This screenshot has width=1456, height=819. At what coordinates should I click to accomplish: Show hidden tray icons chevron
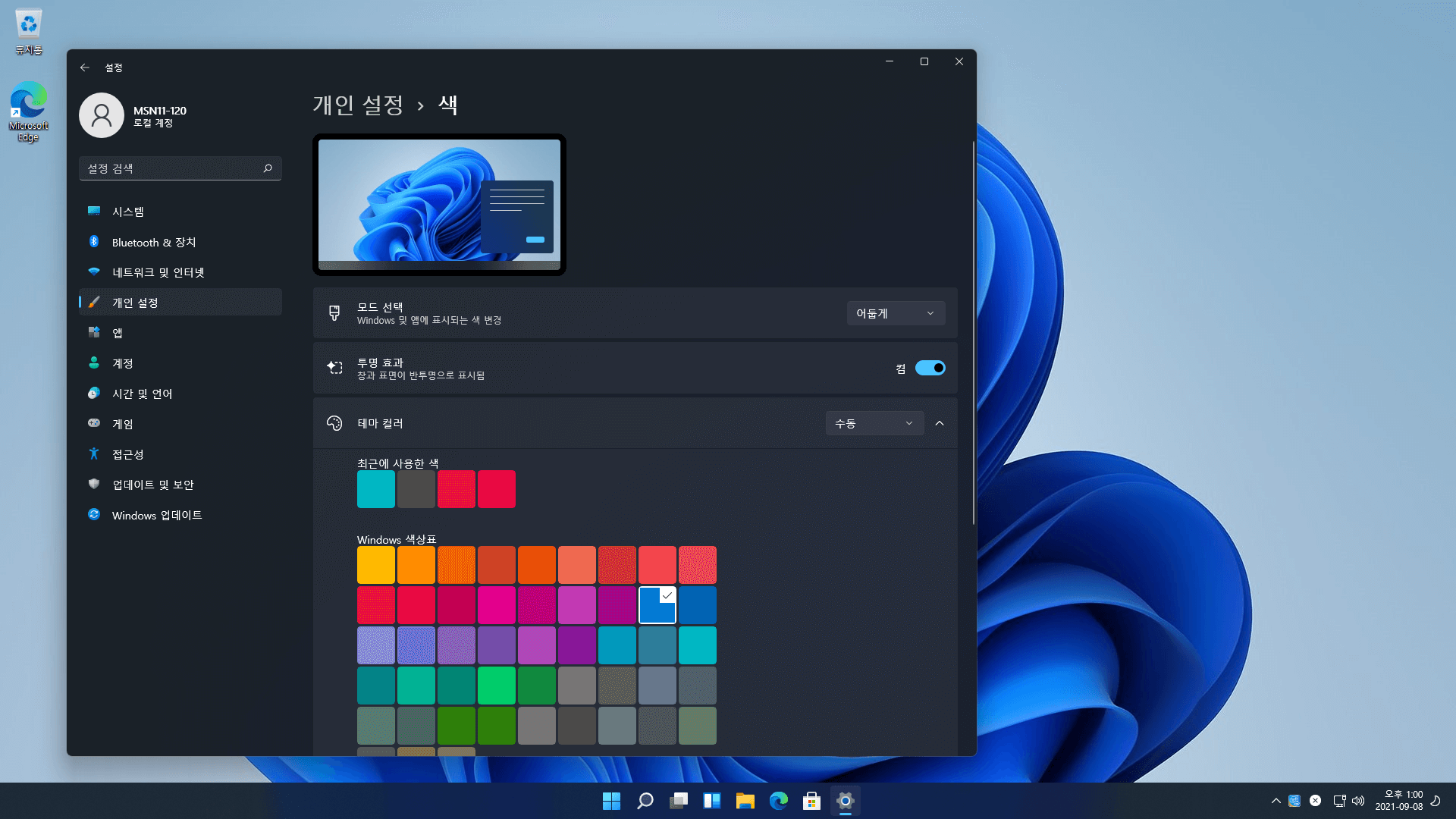click(1276, 801)
